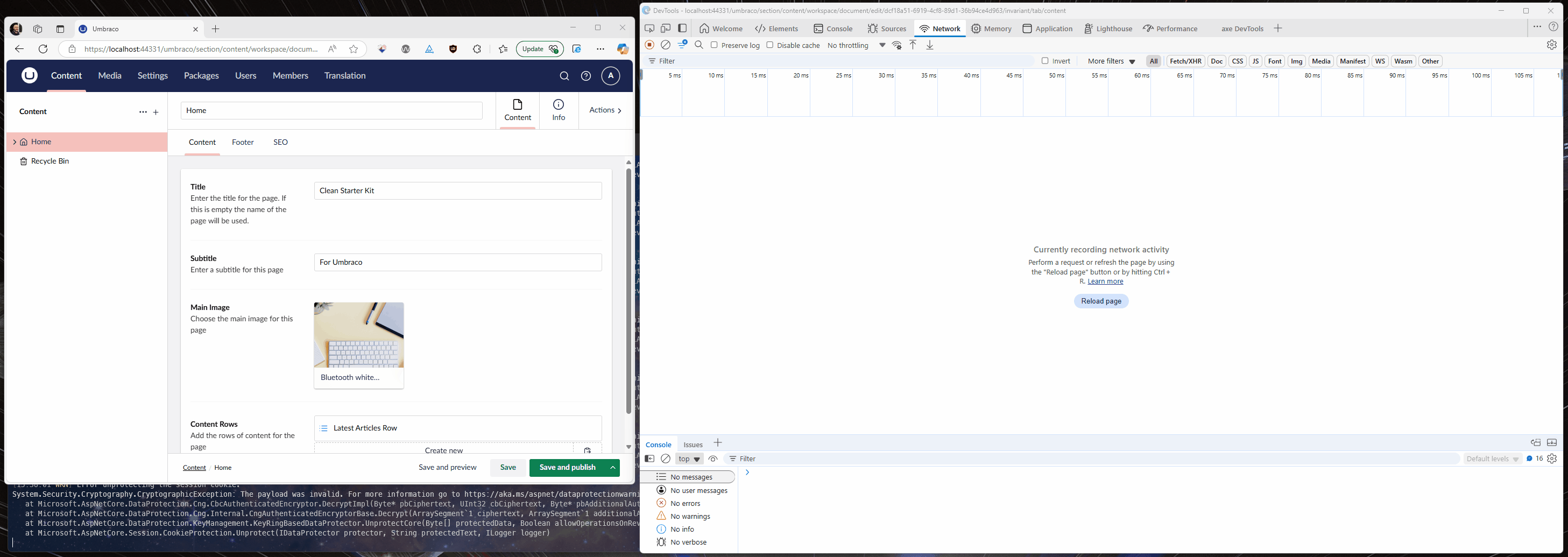Click the Save button
This screenshot has width=1568, height=557.
[507, 468]
